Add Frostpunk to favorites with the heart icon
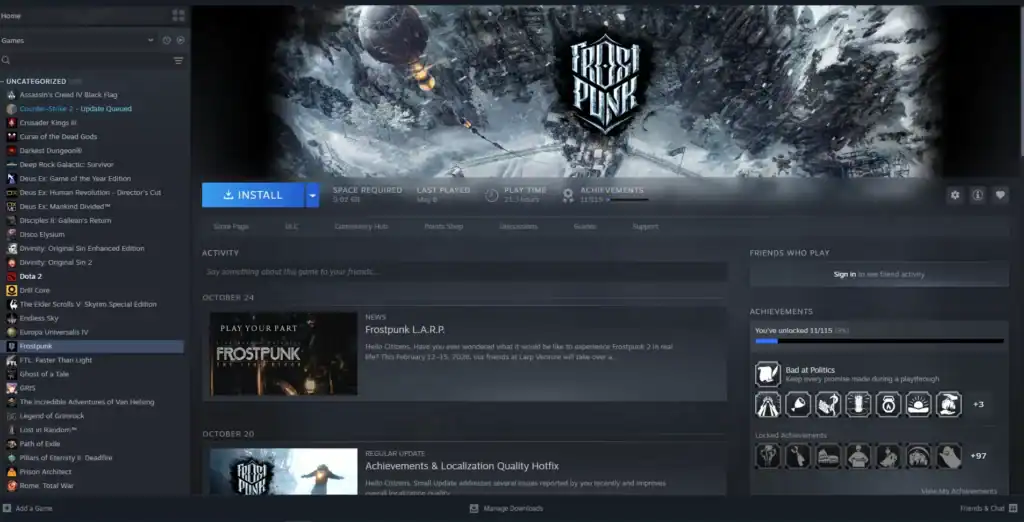Image resolution: width=1024 pixels, height=522 pixels. click(x=1000, y=195)
